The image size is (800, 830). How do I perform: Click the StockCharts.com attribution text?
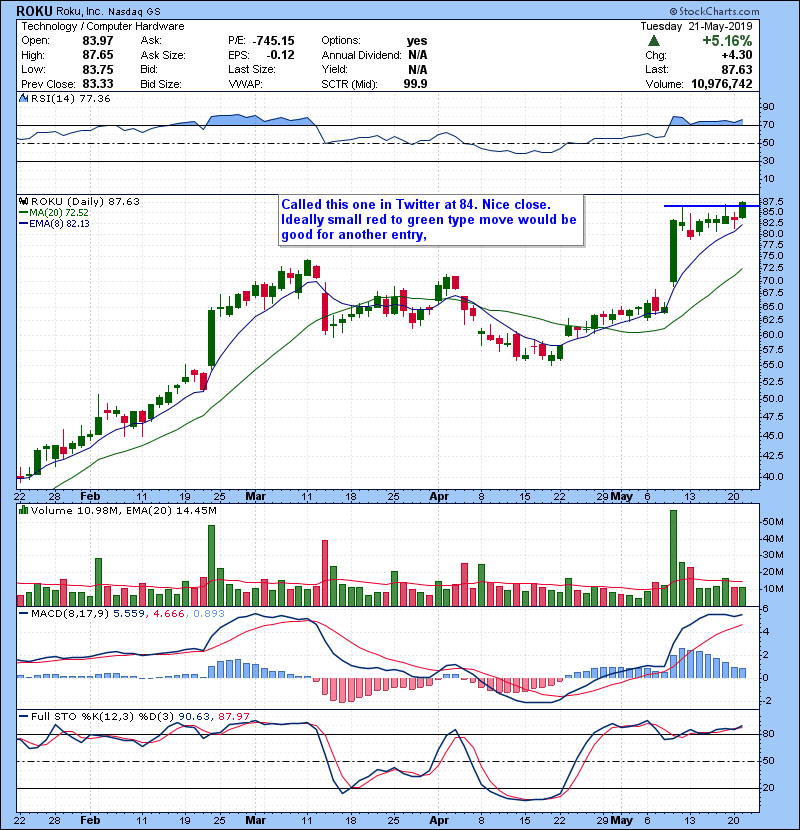tap(714, 11)
